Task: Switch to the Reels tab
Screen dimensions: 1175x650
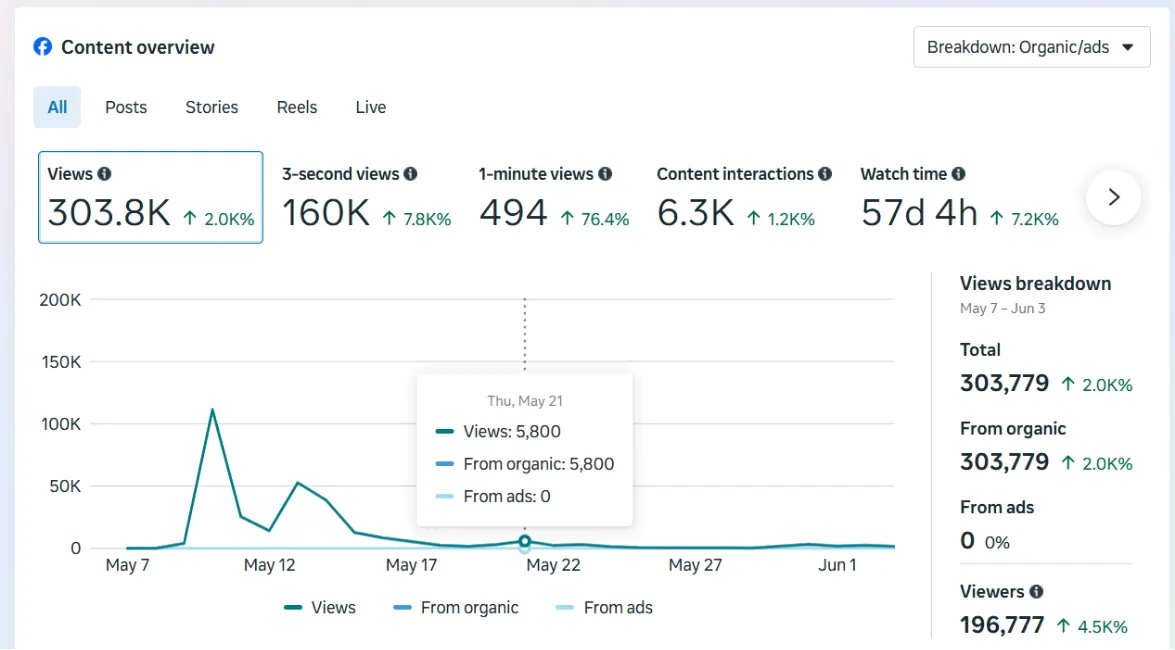Action: [x=297, y=107]
